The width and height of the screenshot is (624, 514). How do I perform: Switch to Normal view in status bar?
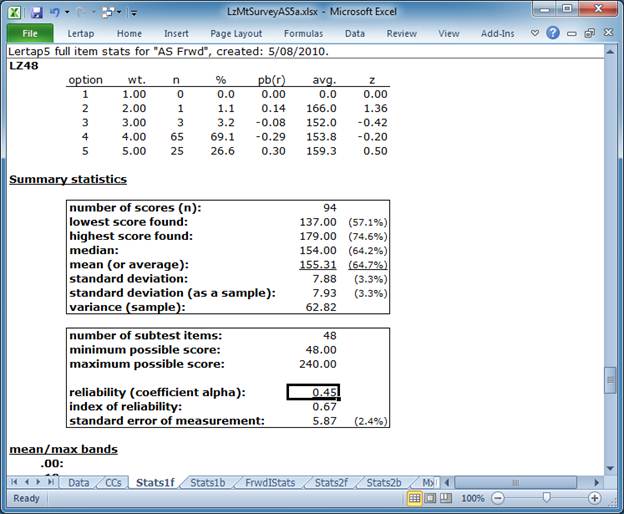[415, 498]
